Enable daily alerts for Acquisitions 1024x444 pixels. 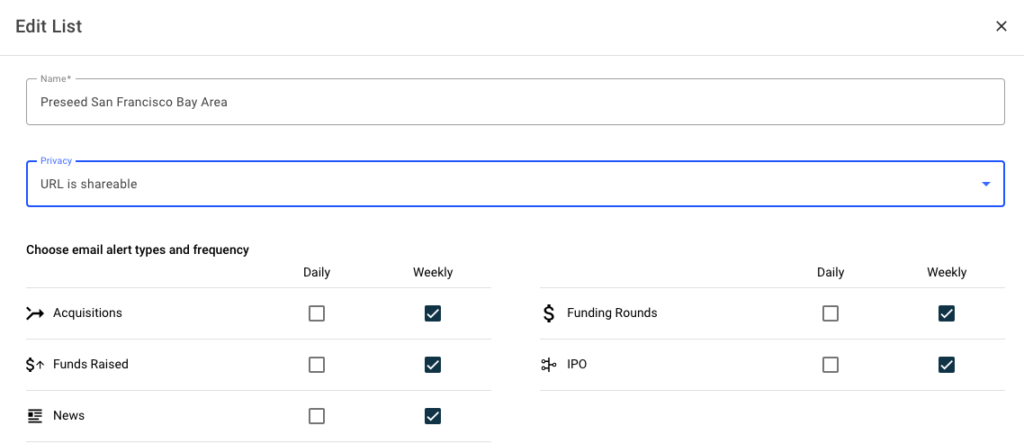point(317,314)
